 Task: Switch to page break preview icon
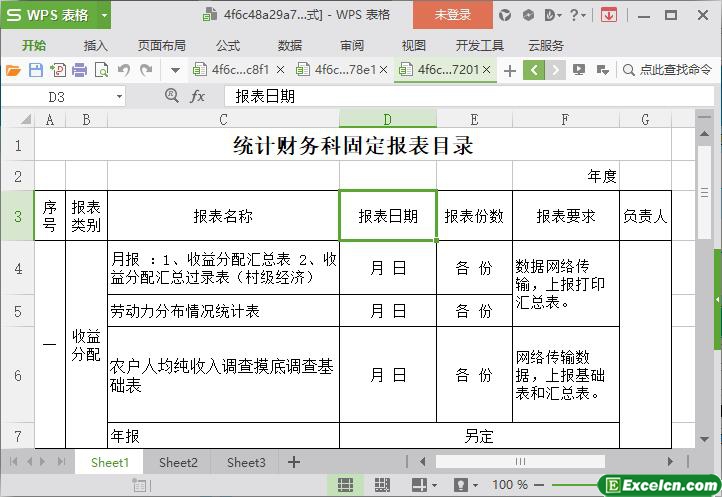[382, 485]
